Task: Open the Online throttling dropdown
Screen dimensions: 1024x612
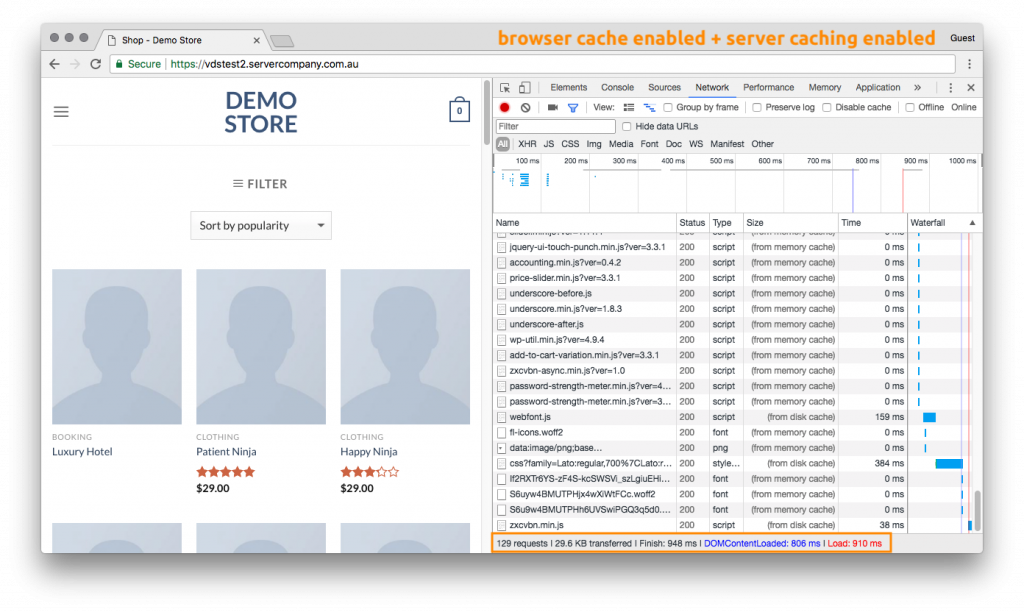Action: click(963, 107)
